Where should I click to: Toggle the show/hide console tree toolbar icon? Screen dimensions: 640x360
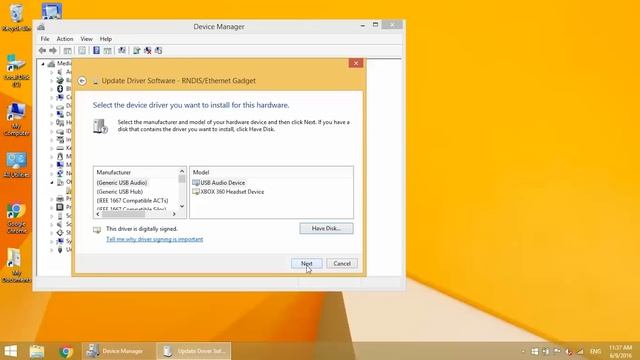tap(67, 51)
